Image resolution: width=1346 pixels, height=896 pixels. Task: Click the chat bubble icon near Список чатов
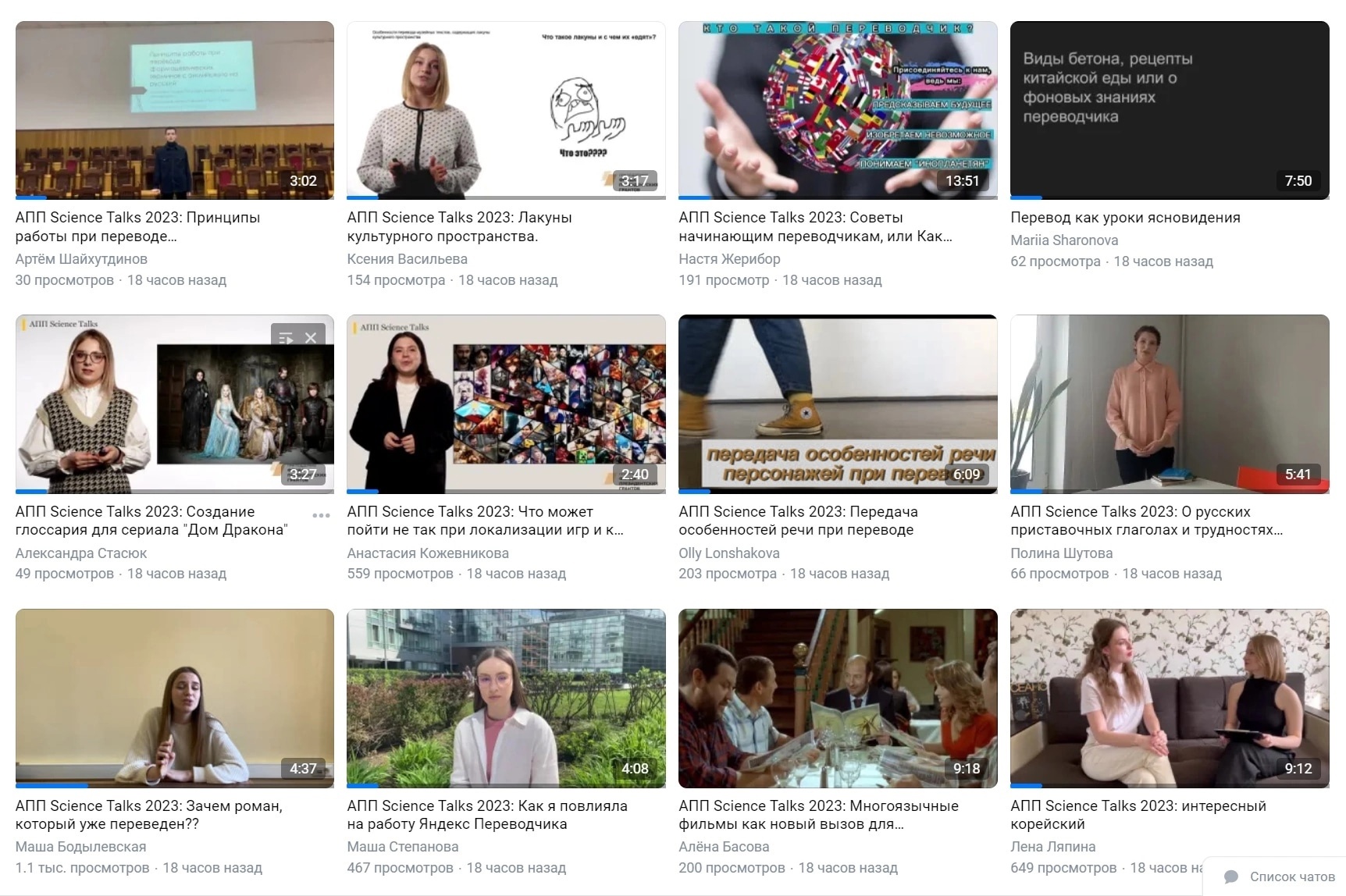point(1231,876)
